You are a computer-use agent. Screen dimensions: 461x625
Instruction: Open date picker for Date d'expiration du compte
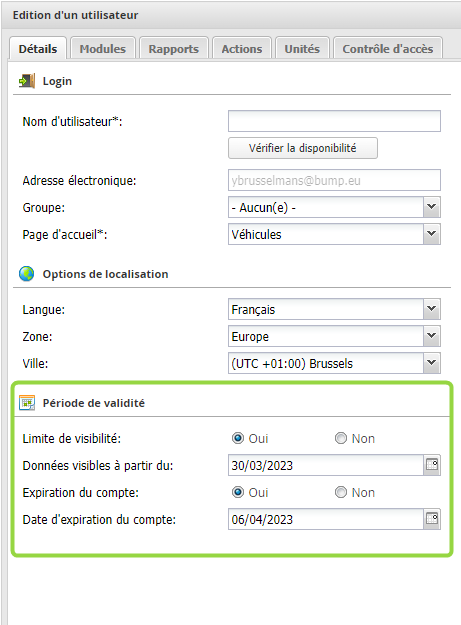(x=432, y=519)
